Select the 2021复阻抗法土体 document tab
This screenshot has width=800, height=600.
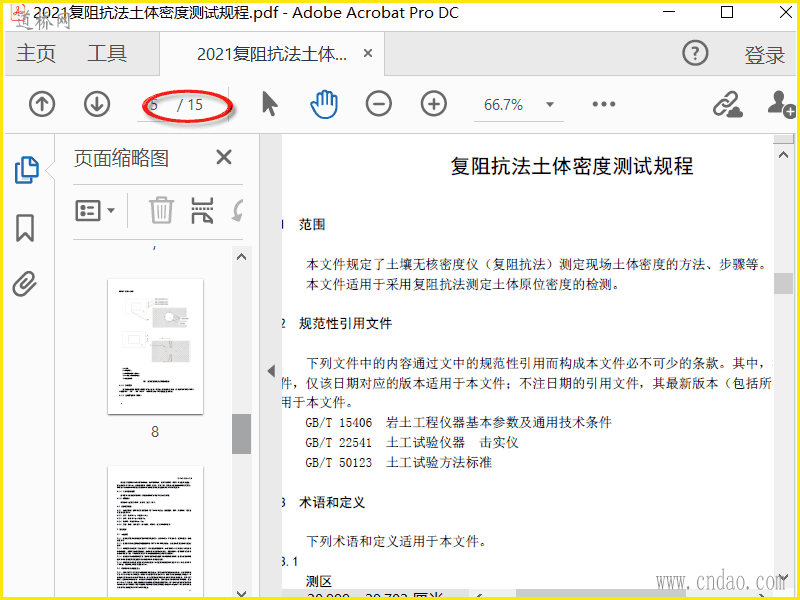[272, 54]
